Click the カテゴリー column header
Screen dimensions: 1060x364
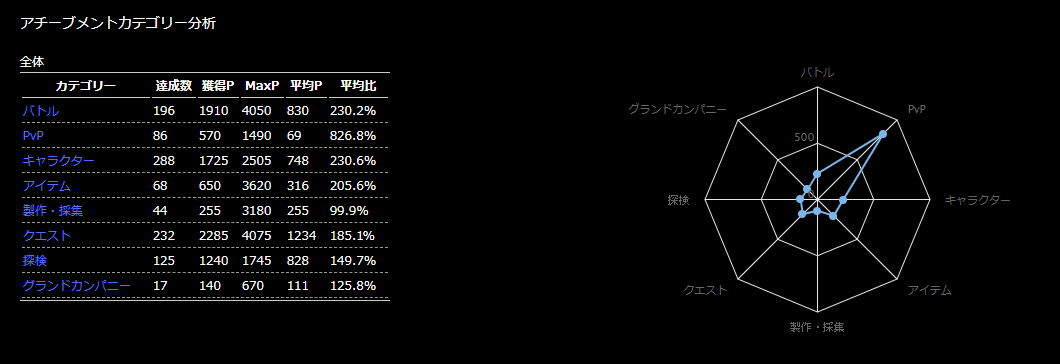click(86, 86)
